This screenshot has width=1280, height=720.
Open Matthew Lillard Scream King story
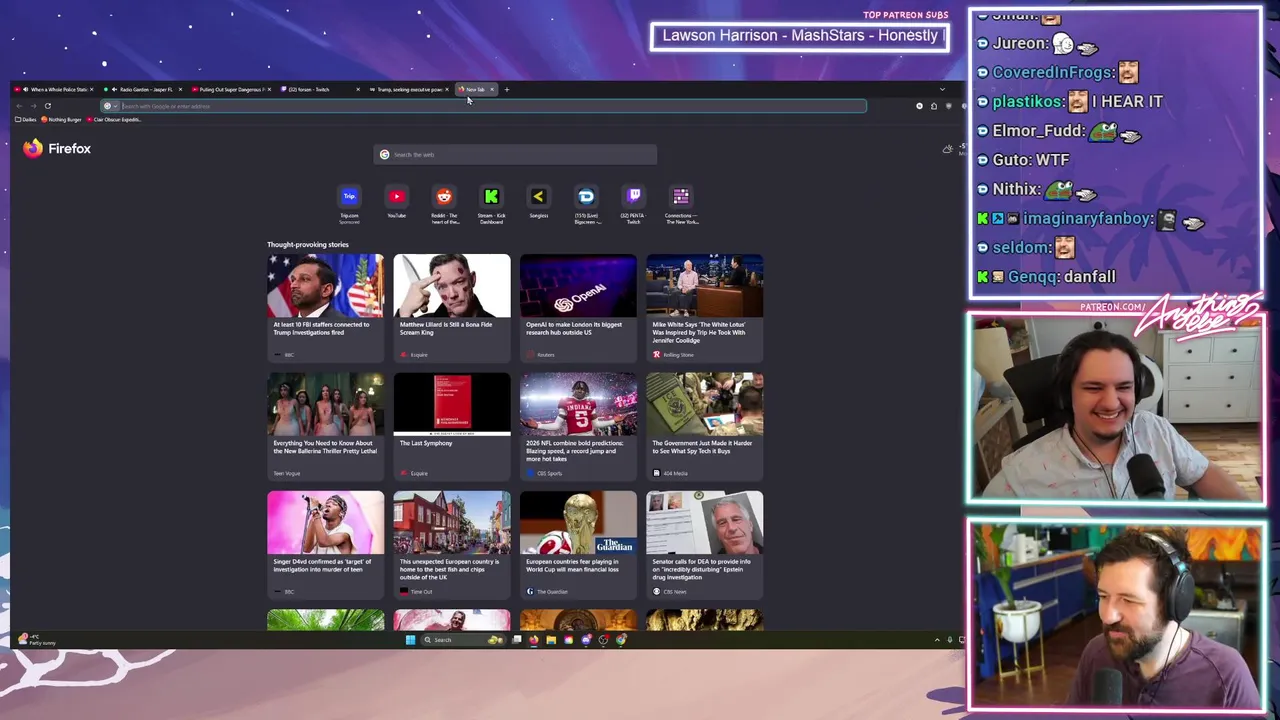[452, 308]
